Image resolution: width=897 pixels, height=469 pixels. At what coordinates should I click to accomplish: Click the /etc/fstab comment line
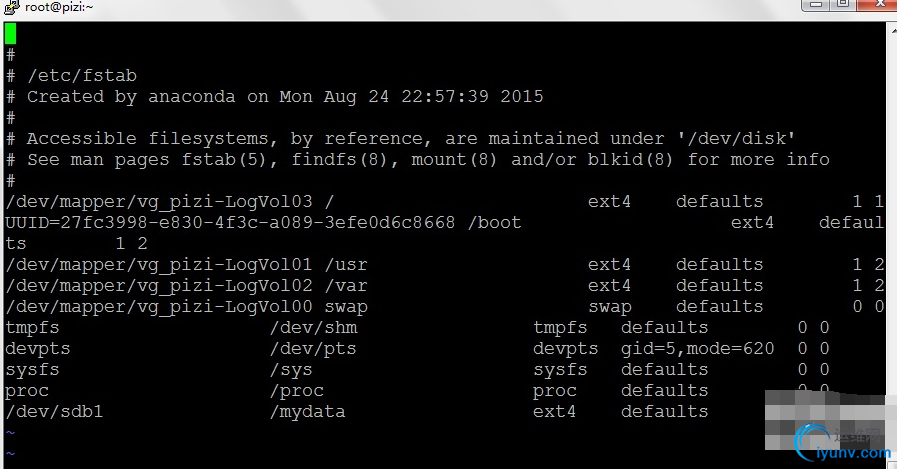(72, 75)
